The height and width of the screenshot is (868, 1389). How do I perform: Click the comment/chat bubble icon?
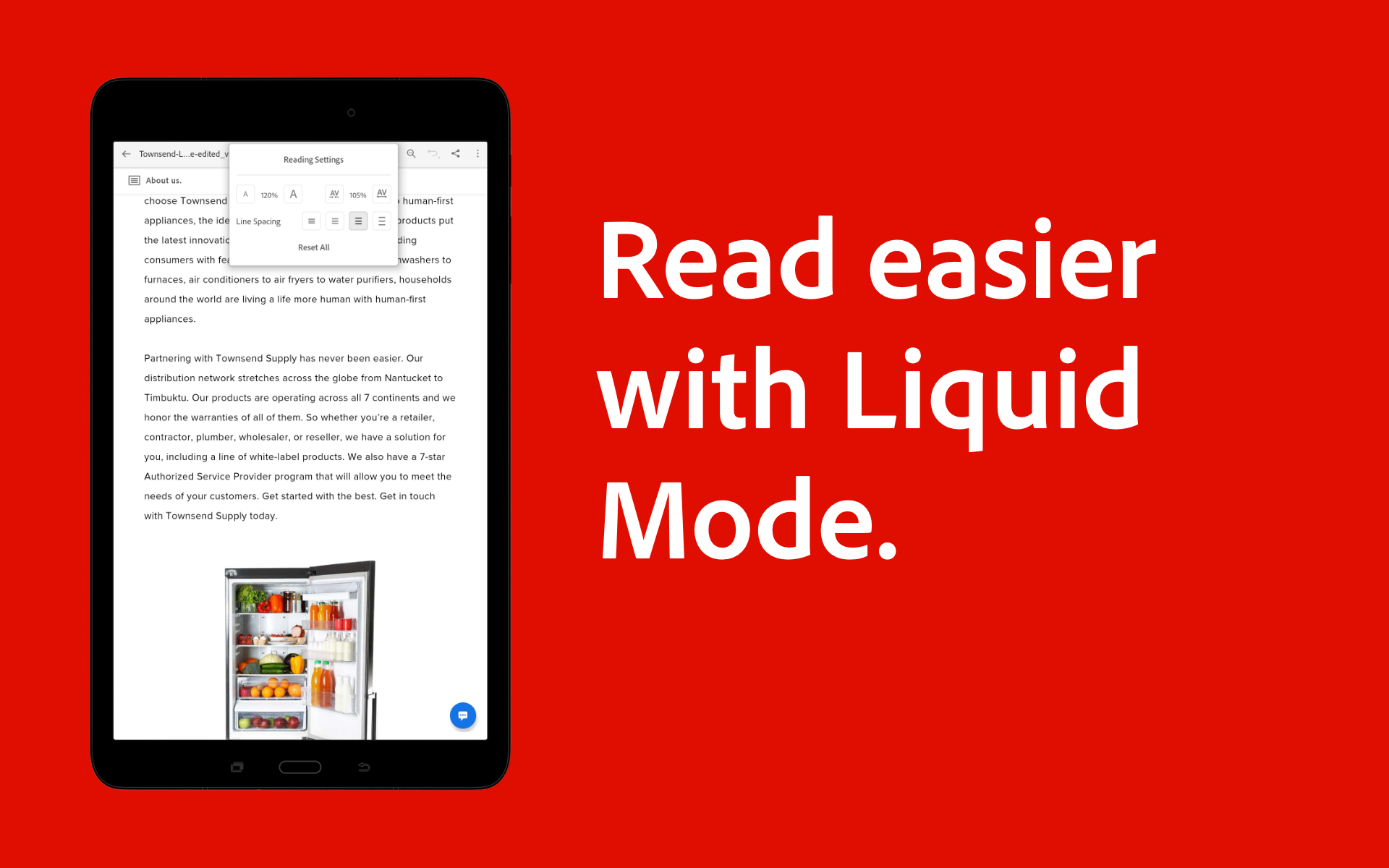coord(463,715)
